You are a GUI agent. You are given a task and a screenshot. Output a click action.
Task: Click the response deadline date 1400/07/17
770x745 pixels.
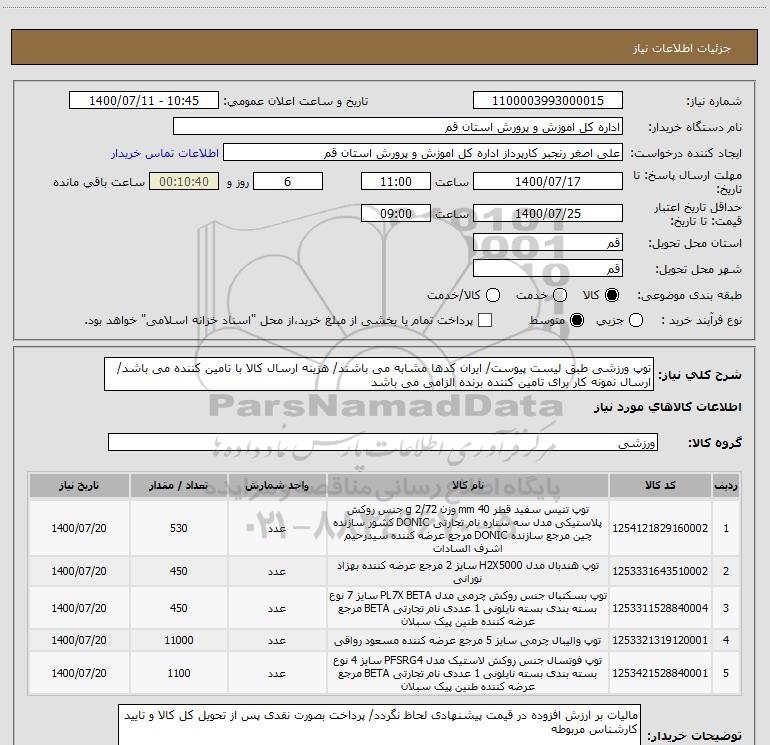[x=548, y=181]
